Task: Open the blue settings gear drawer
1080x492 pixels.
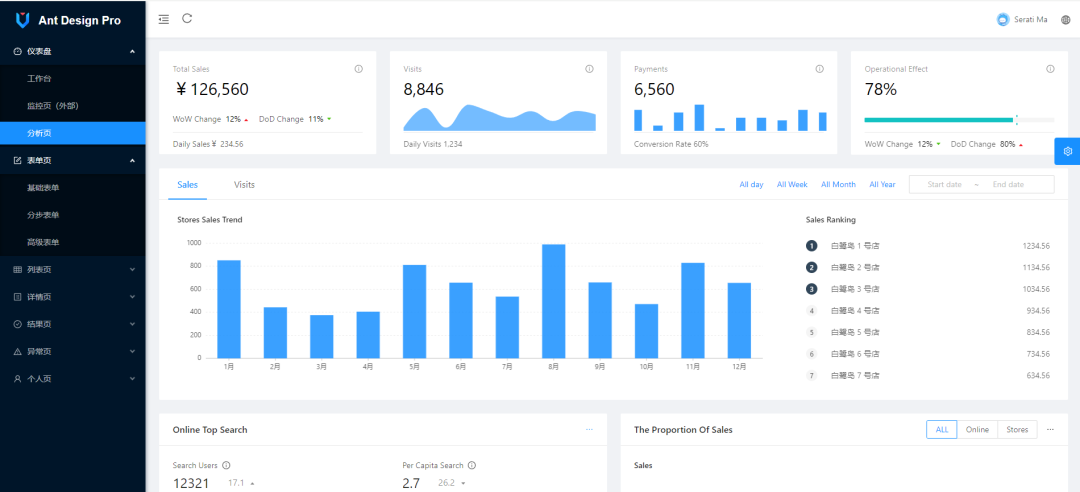Action: [1067, 151]
